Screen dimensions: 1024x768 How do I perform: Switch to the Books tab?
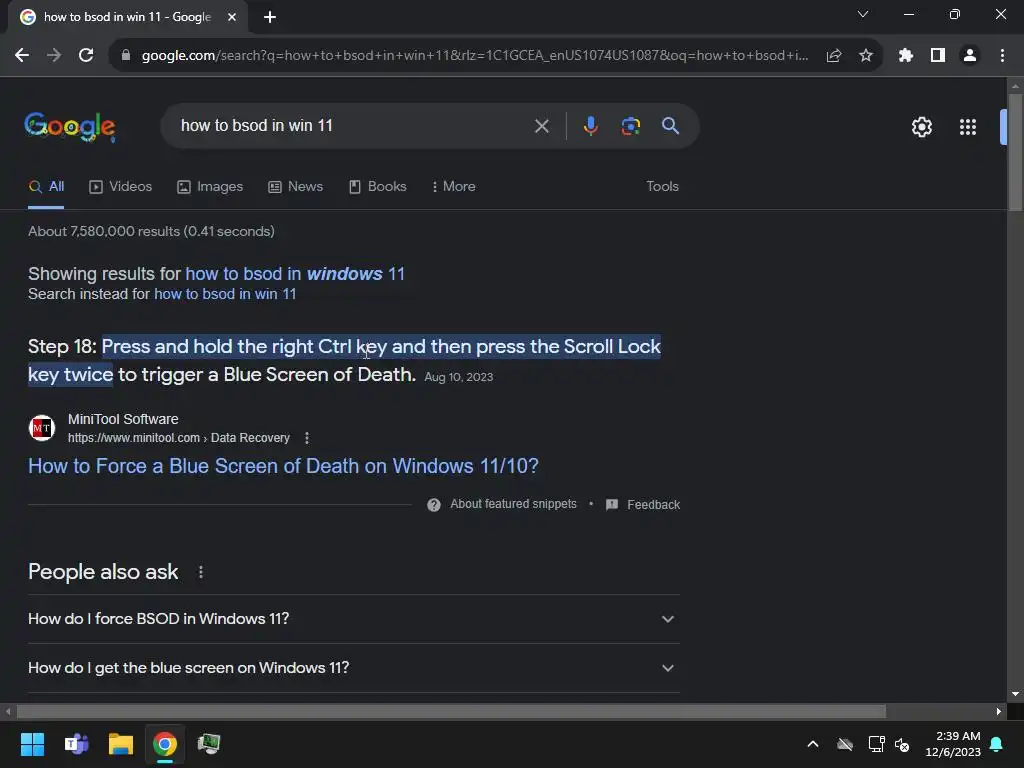click(x=377, y=187)
